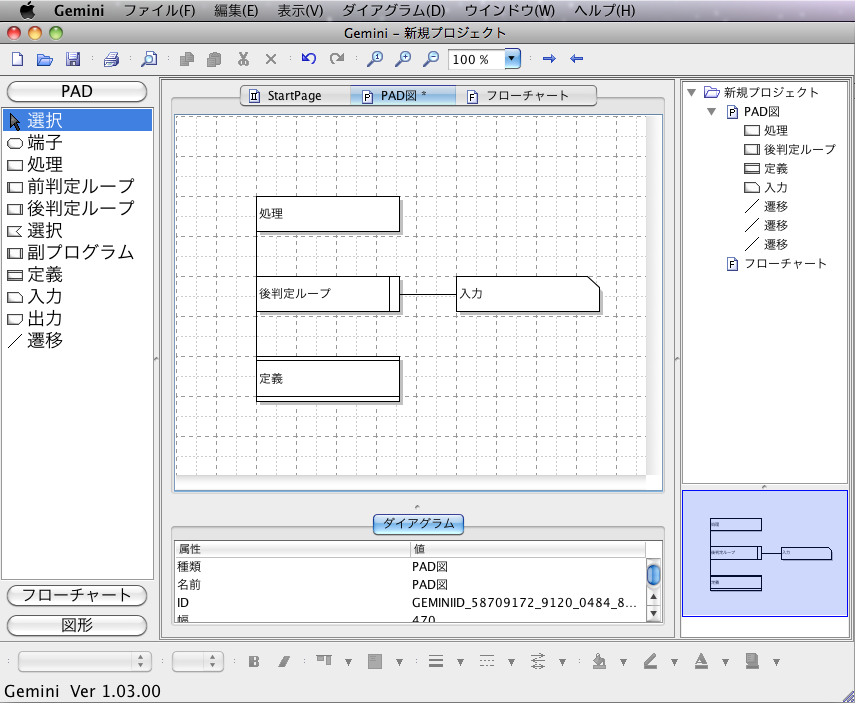Select the 入力 tool in palette
The image size is (855, 703).
pyautogui.click(x=77, y=296)
